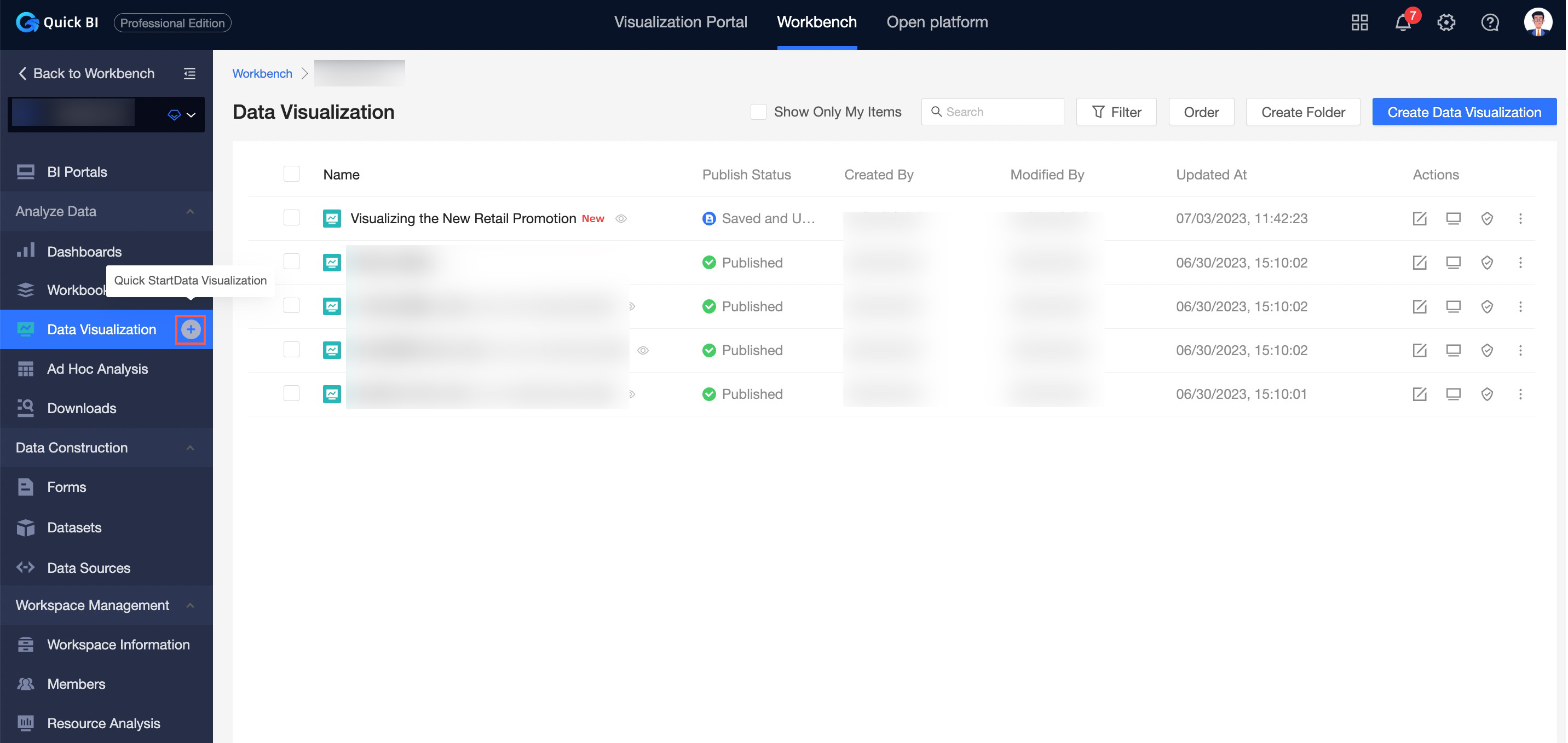Open the apps grid icon in header
The image size is (1568, 743).
click(x=1359, y=22)
